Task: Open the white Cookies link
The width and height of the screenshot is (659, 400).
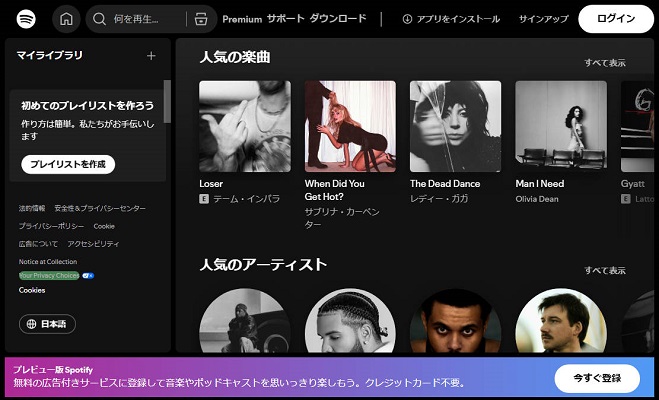Action: tap(32, 290)
